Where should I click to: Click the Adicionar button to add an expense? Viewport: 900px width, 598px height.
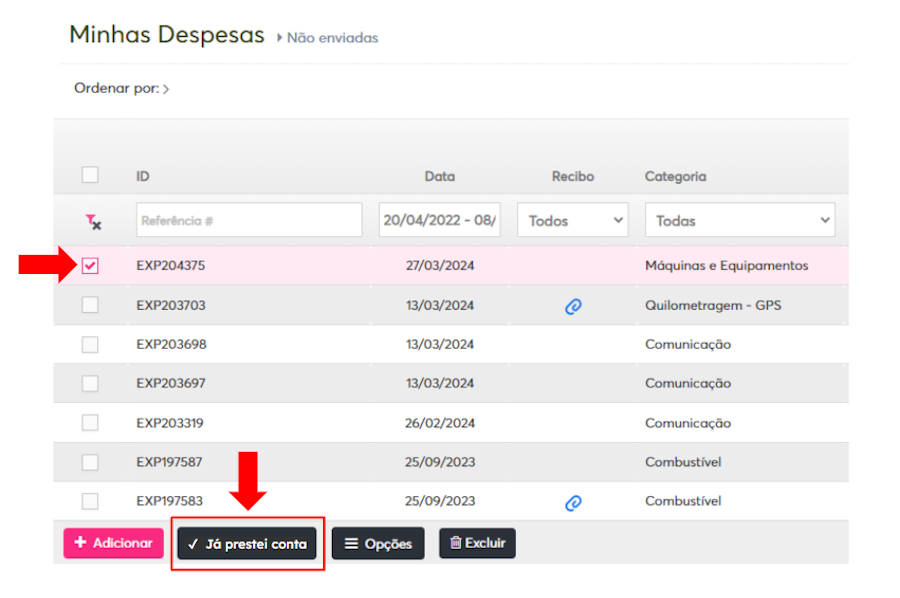[x=113, y=543]
